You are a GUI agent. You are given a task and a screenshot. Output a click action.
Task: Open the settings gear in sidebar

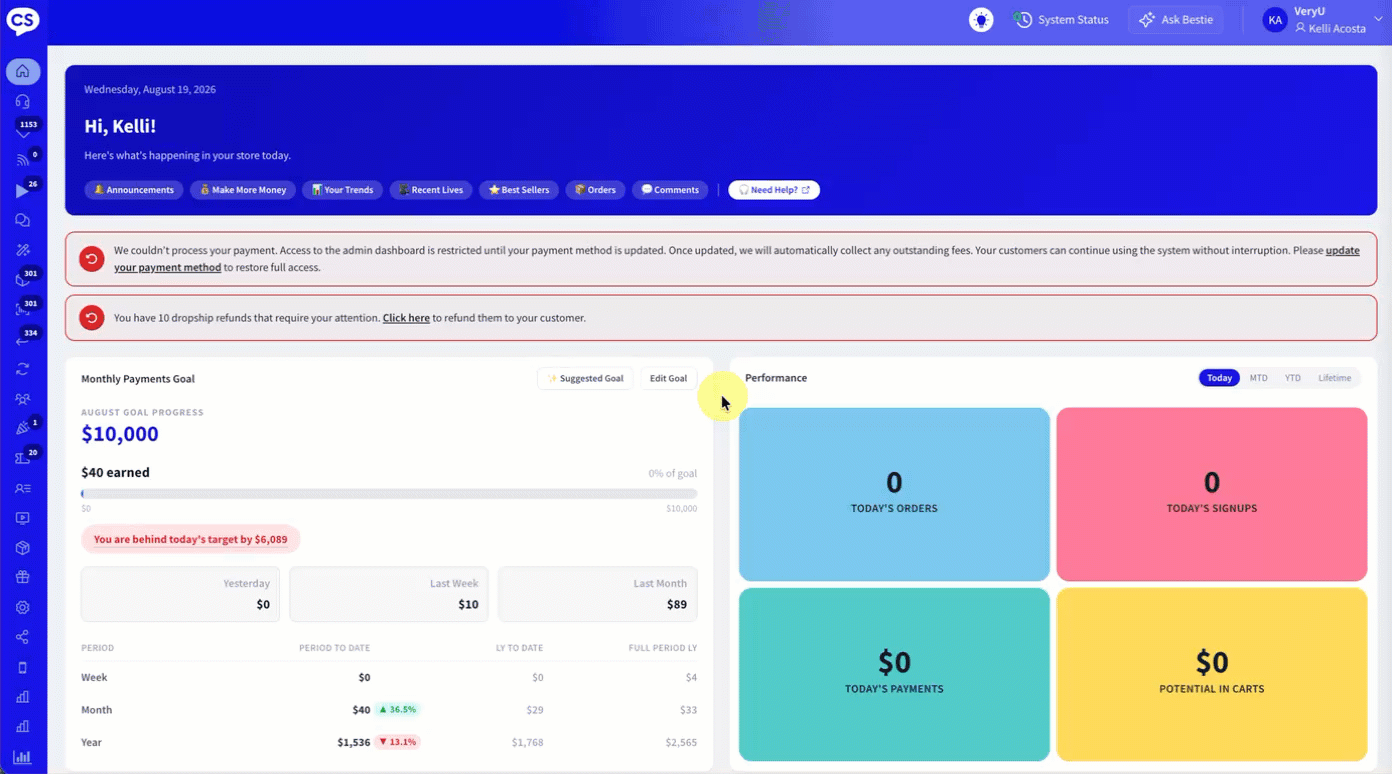click(23, 608)
